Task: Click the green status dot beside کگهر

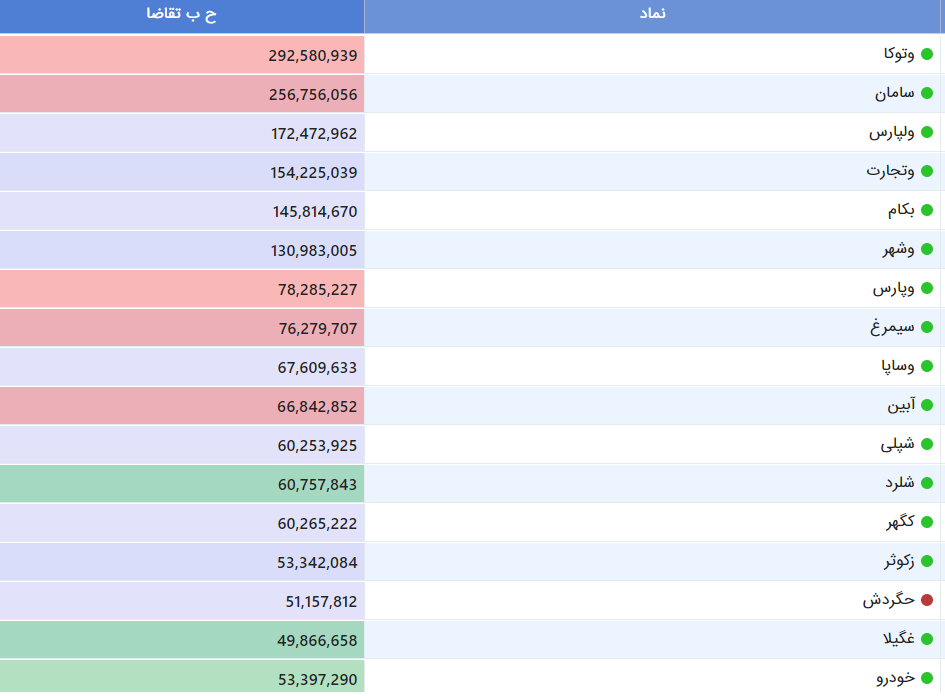Action: coord(927,522)
